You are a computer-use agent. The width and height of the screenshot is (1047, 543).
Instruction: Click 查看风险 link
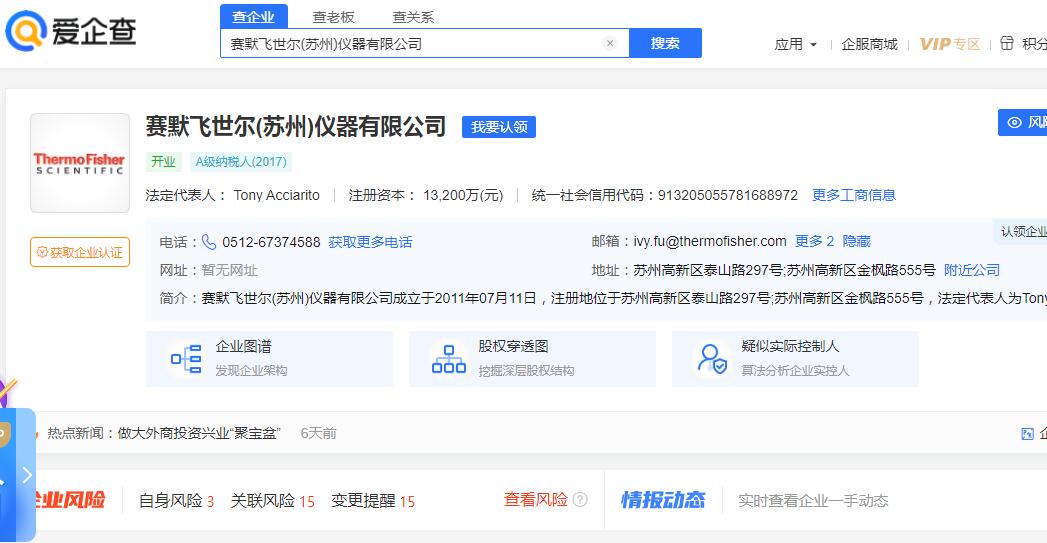pos(536,500)
